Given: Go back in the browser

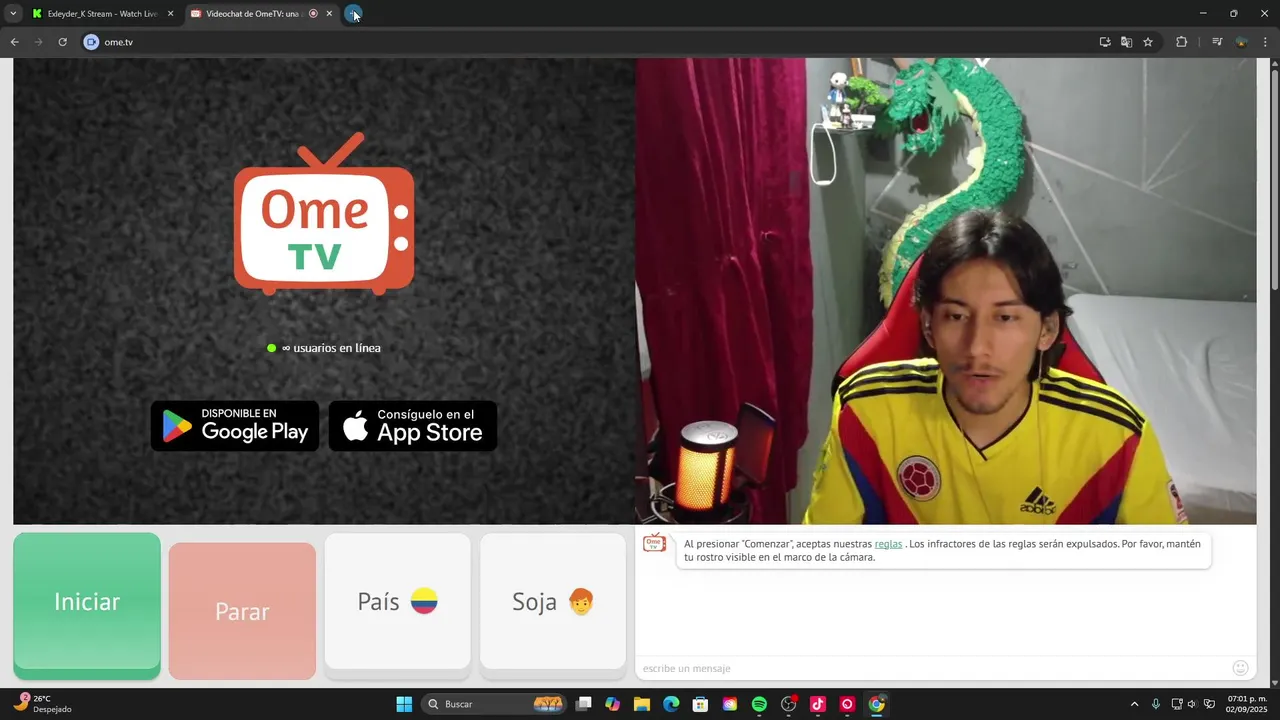Looking at the screenshot, I should point(14,42).
